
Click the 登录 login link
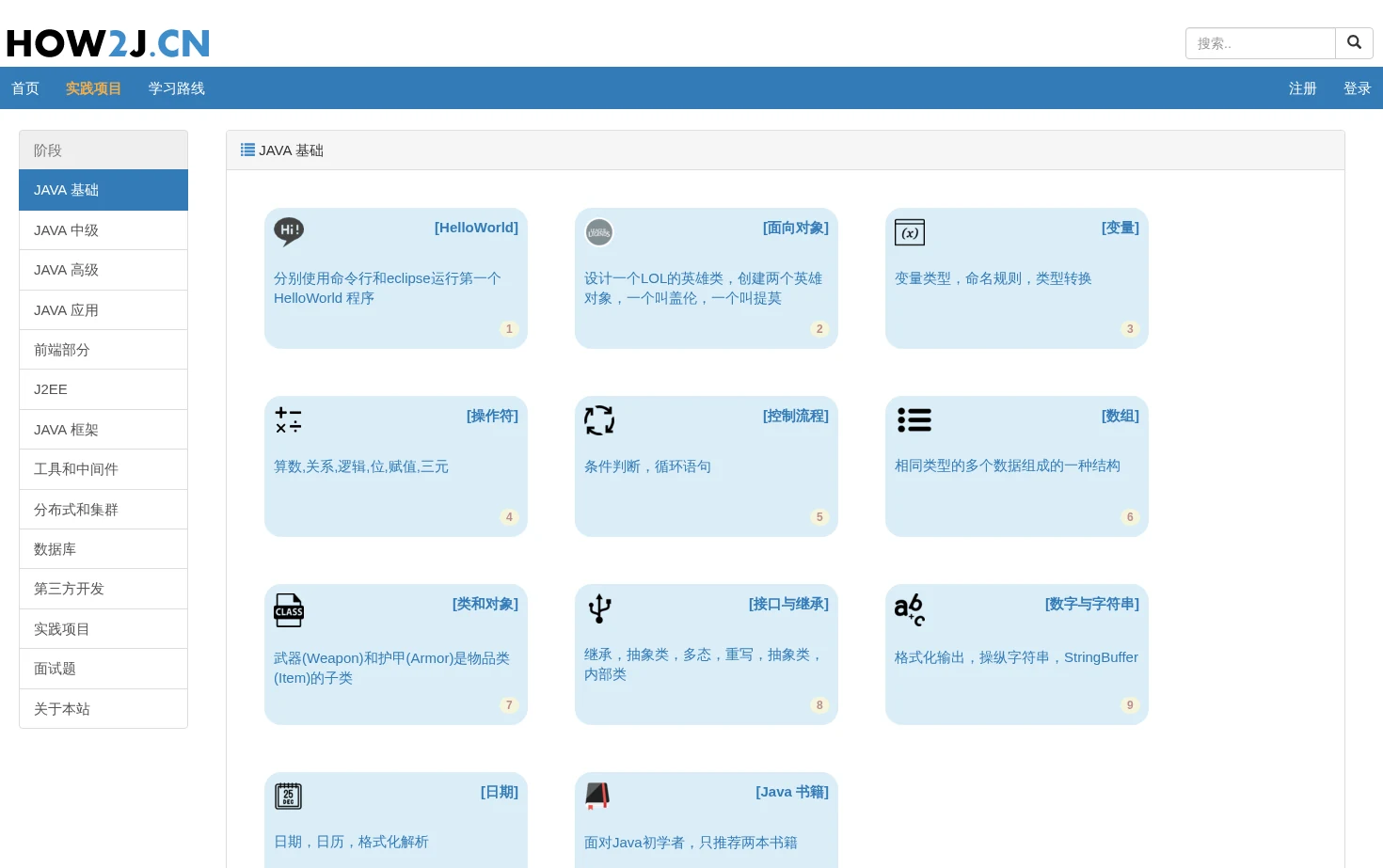[1358, 88]
